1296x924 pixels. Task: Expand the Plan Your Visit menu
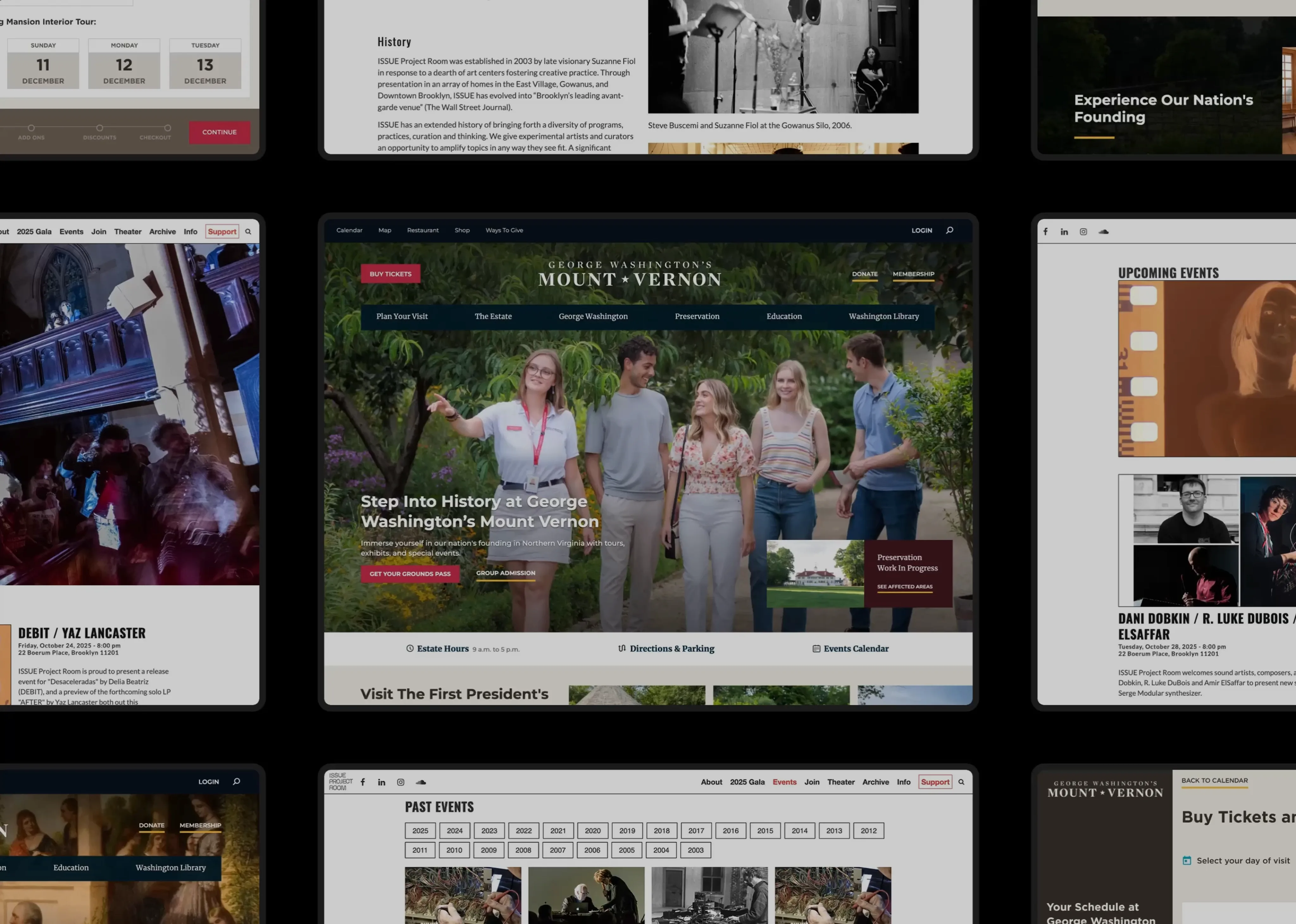pyautogui.click(x=402, y=316)
